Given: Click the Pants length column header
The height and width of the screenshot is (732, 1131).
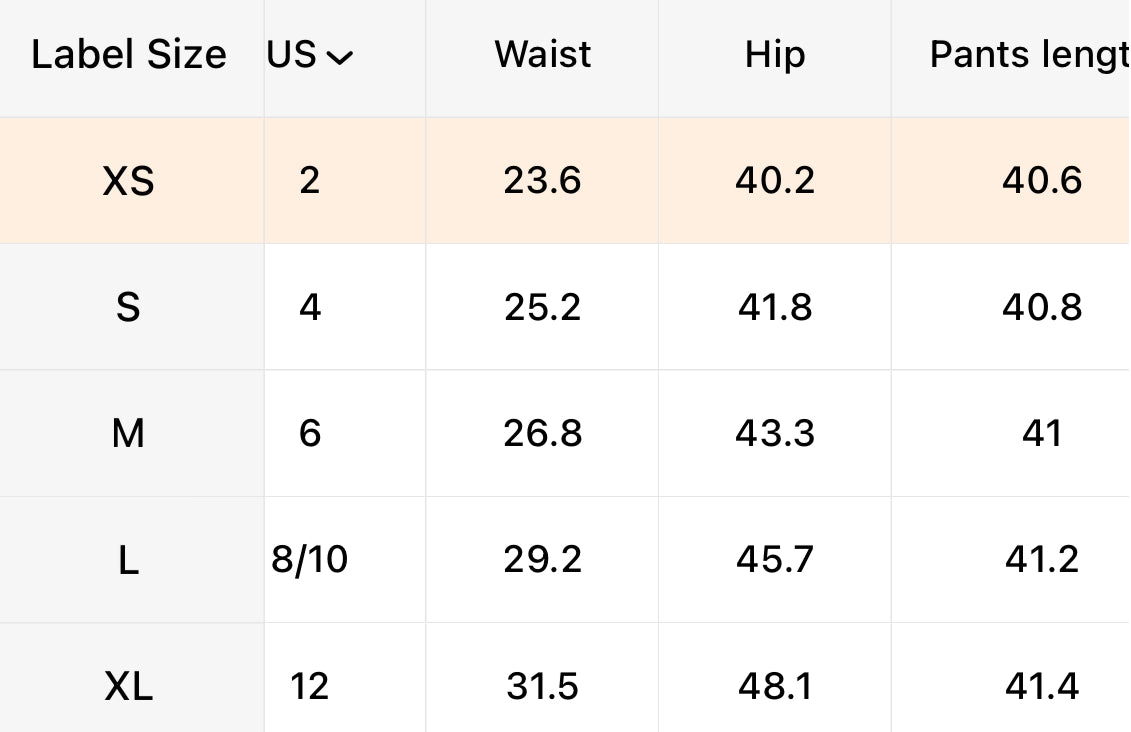Looking at the screenshot, I should point(1027,55).
